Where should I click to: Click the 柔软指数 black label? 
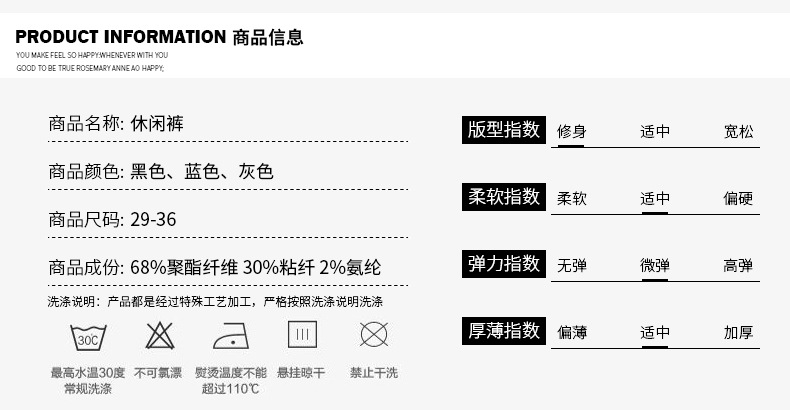504,197
